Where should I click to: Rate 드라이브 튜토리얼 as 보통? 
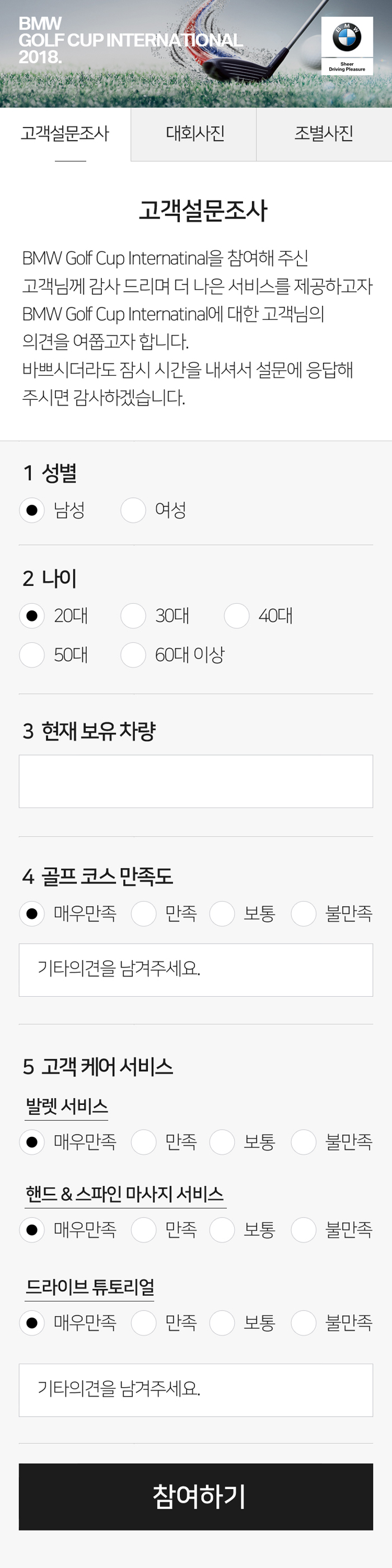222,1323
